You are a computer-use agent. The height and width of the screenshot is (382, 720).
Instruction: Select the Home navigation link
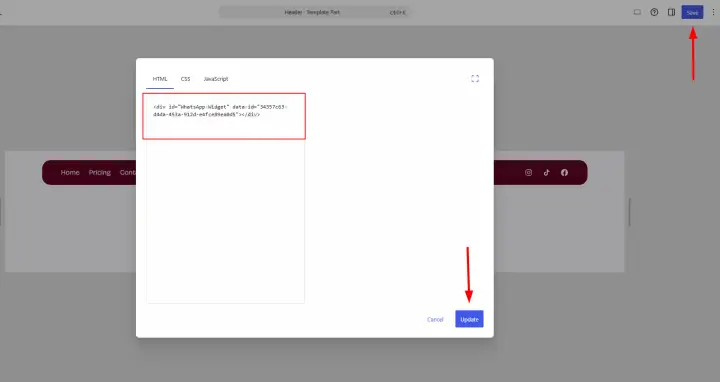pos(70,173)
